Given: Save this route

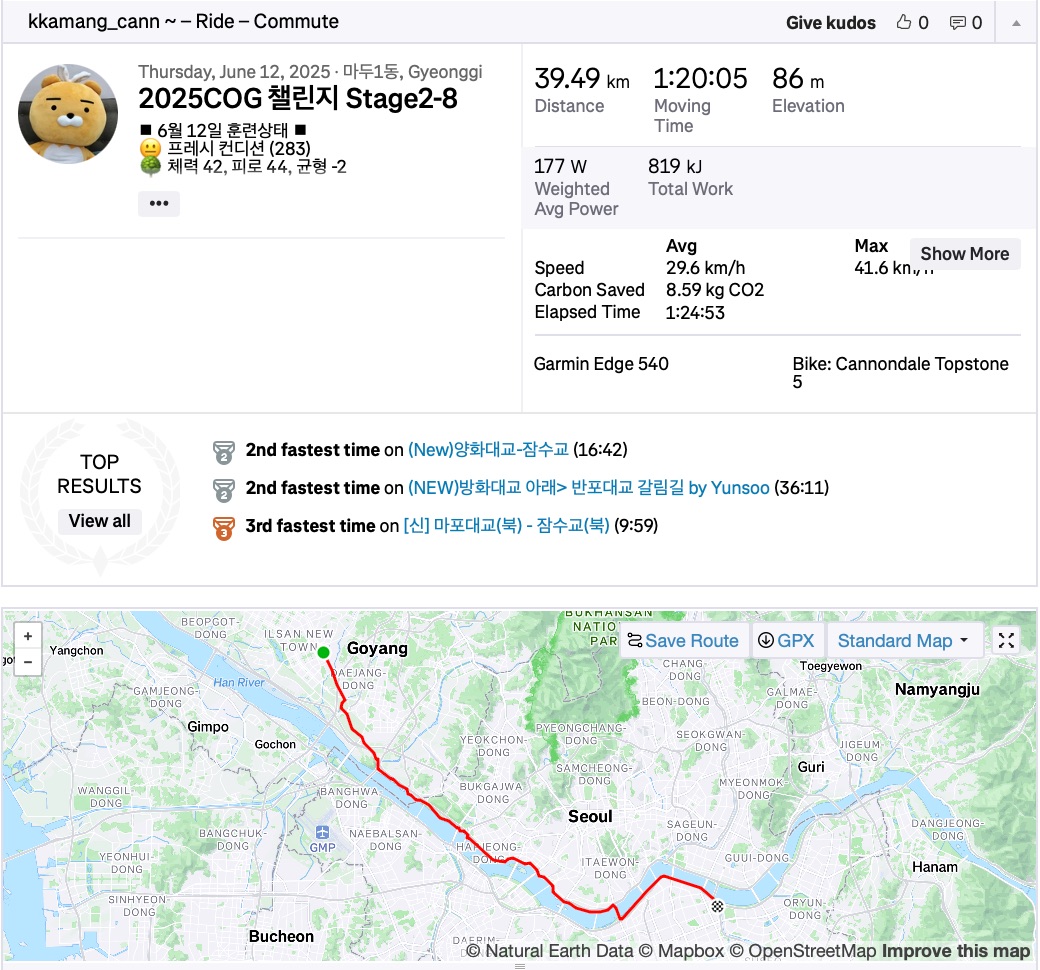Looking at the screenshot, I should pyautogui.click(x=683, y=640).
